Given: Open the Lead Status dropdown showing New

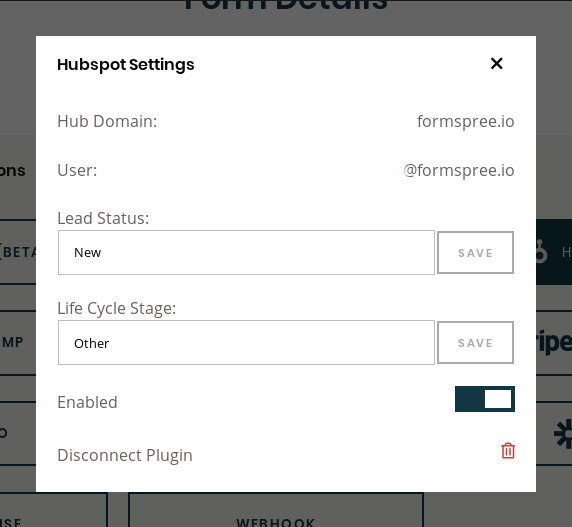Looking at the screenshot, I should (246, 252).
